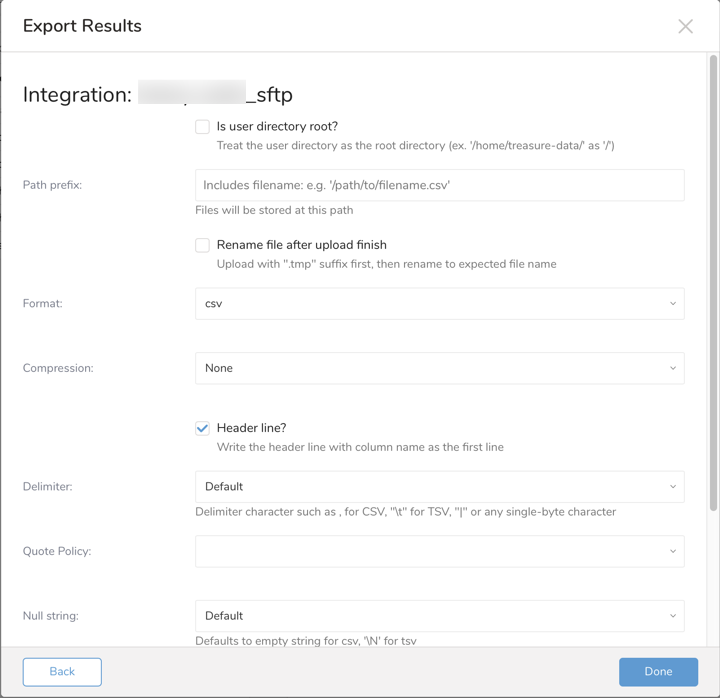The height and width of the screenshot is (698, 720).
Task: Open the Delimiter dropdown
Action: pos(439,487)
